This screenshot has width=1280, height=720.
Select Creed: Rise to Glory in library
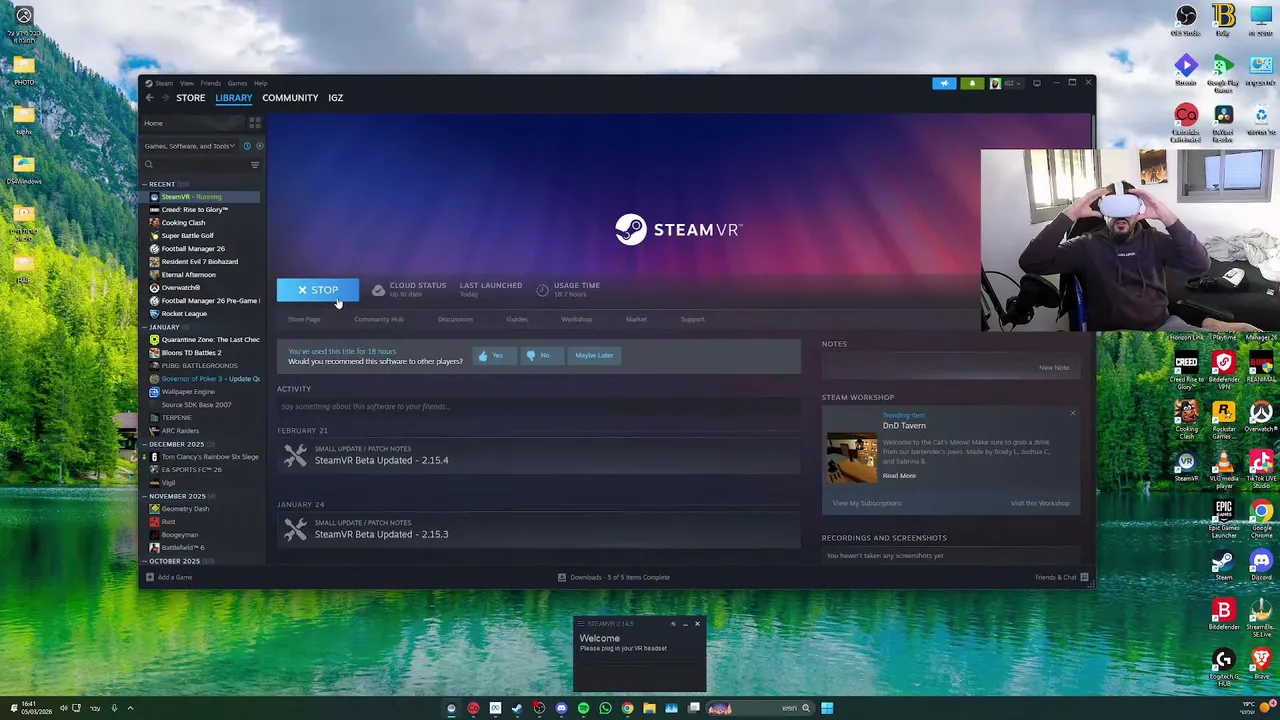194,210
